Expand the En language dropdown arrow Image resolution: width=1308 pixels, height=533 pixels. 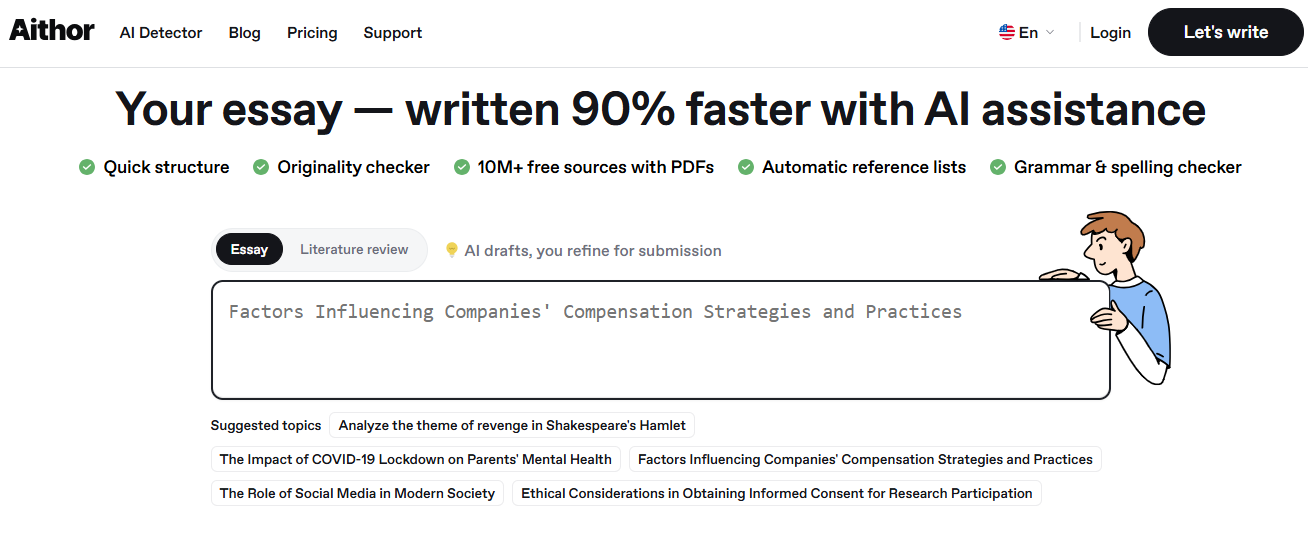click(x=1050, y=33)
